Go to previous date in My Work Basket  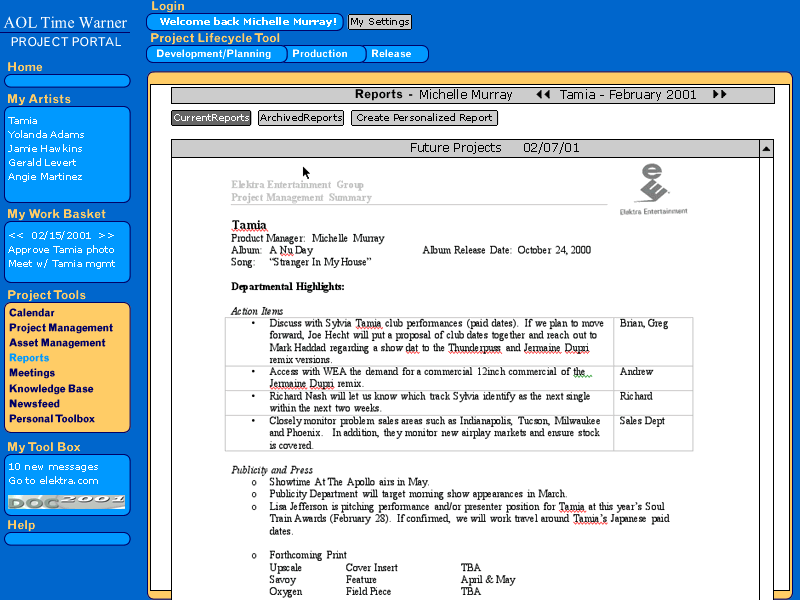click(x=16, y=236)
